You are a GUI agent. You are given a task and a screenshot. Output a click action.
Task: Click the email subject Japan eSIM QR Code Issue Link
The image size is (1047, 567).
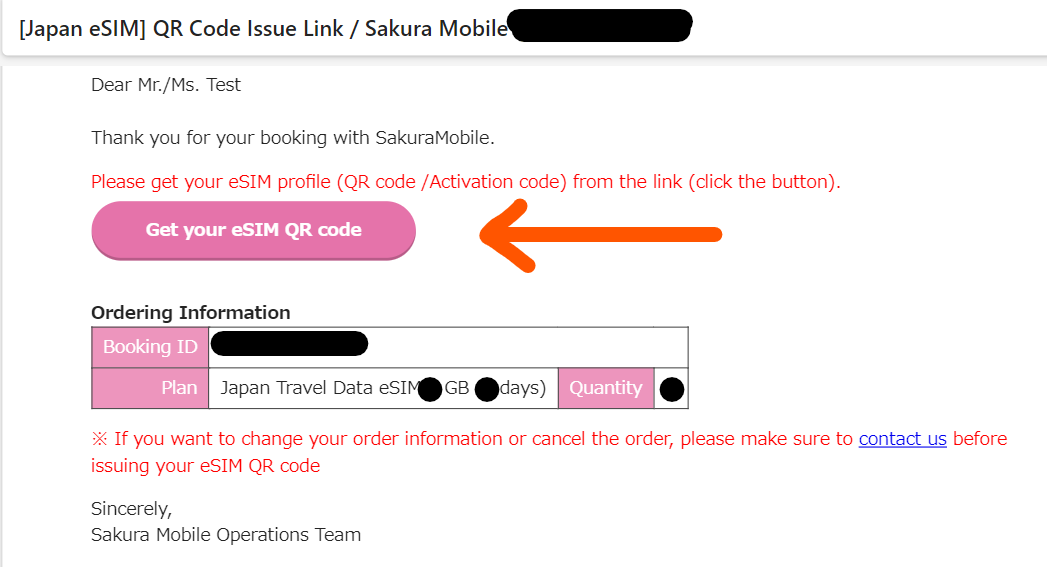[263, 29]
